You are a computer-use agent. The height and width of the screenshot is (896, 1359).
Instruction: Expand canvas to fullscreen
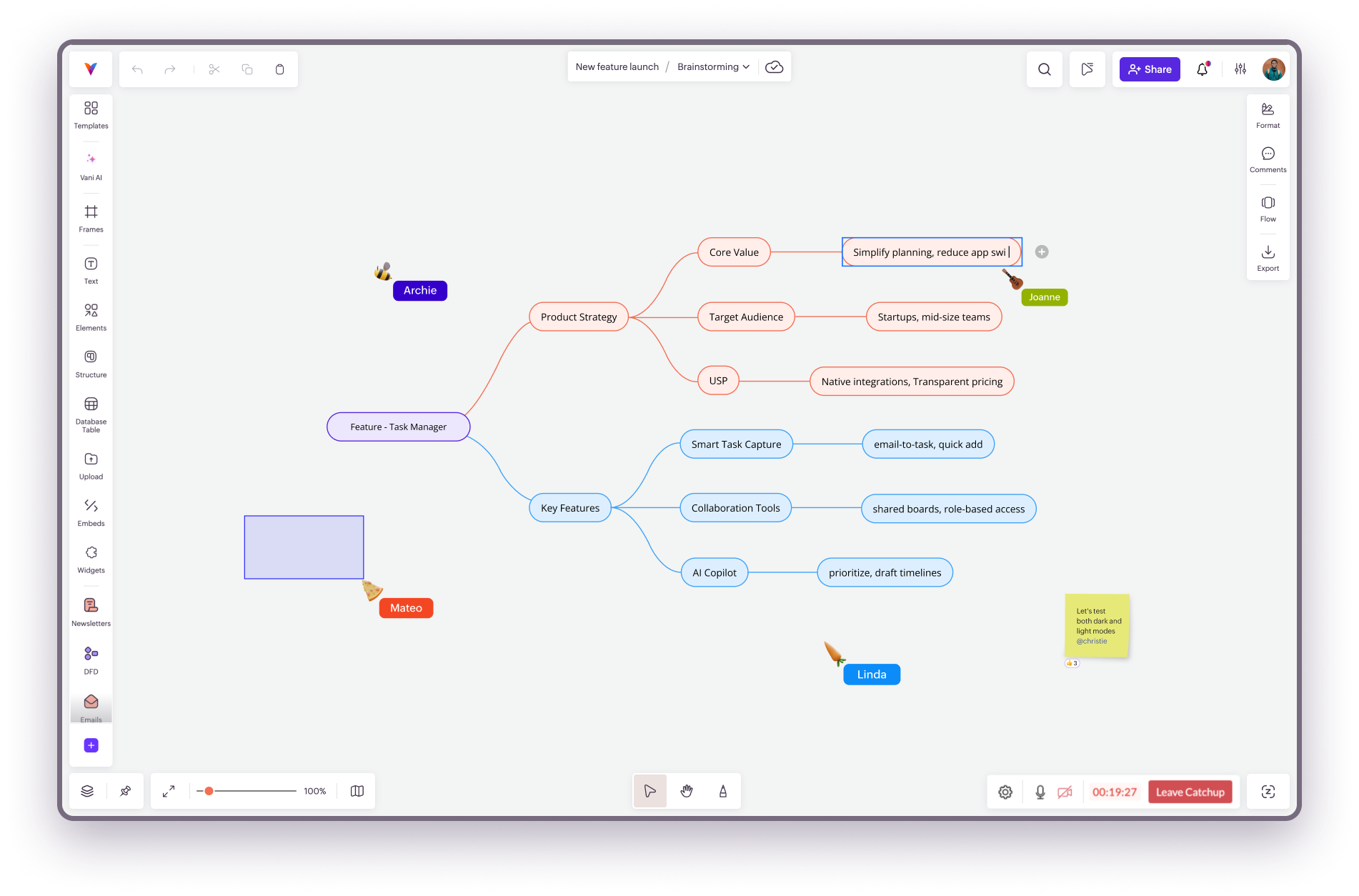(169, 791)
